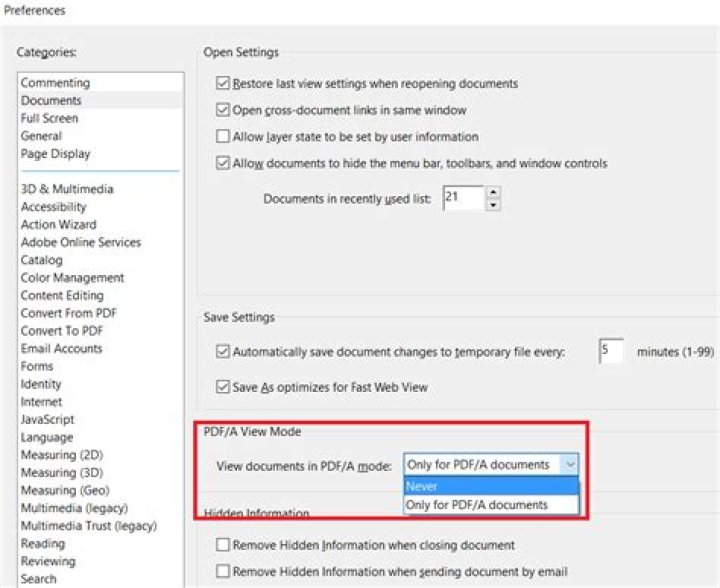Increase recently used list count with up arrow
The height and width of the screenshot is (588, 720).
(493, 192)
